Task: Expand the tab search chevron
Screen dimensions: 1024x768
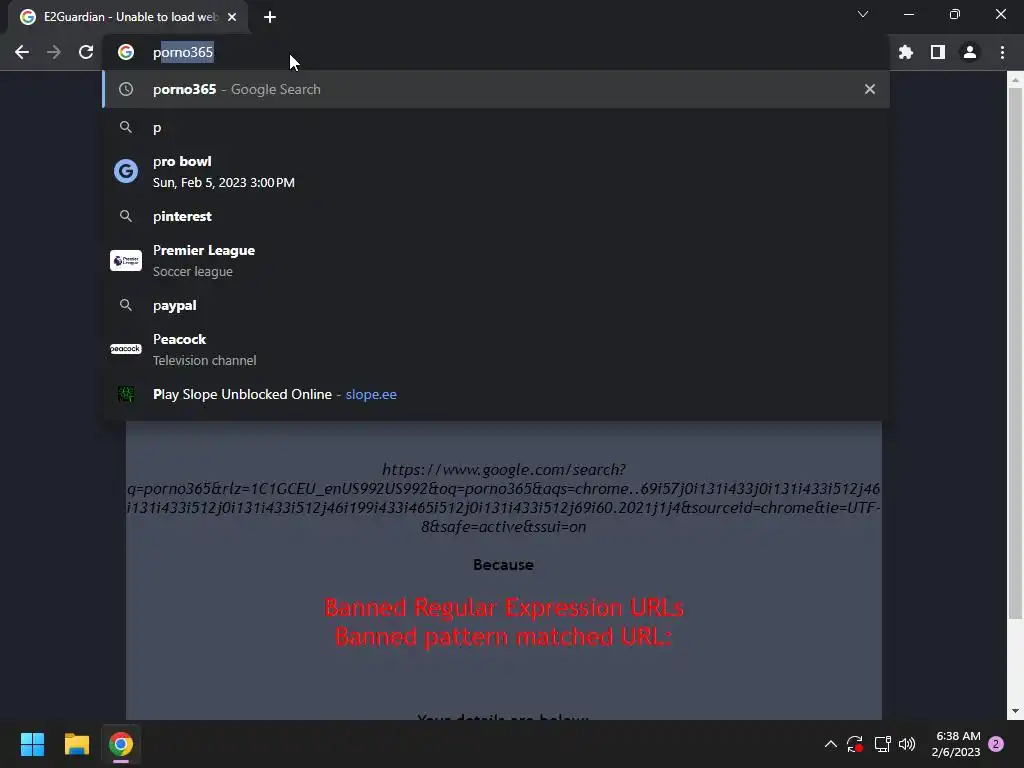Action: coord(863,14)
